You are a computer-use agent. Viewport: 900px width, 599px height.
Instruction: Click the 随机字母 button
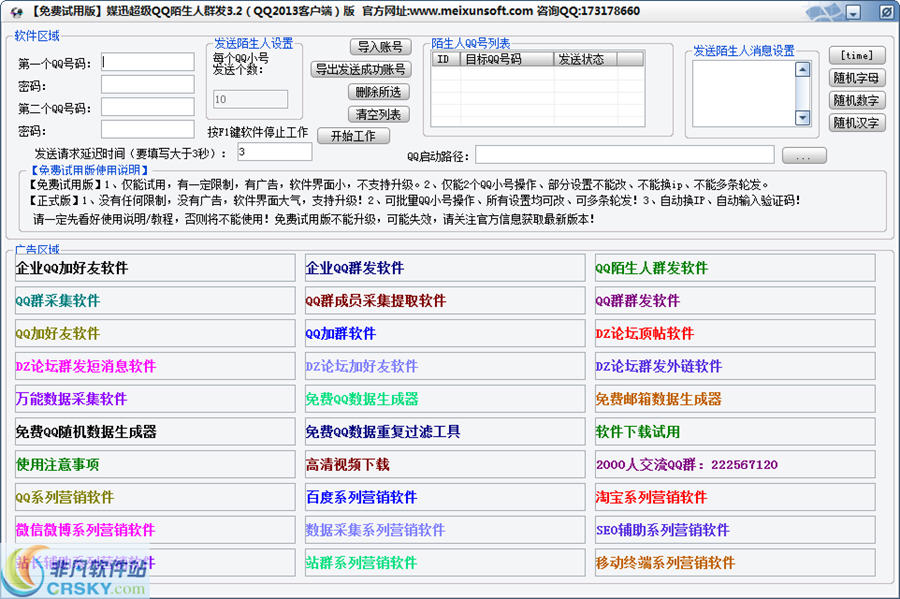857,77
